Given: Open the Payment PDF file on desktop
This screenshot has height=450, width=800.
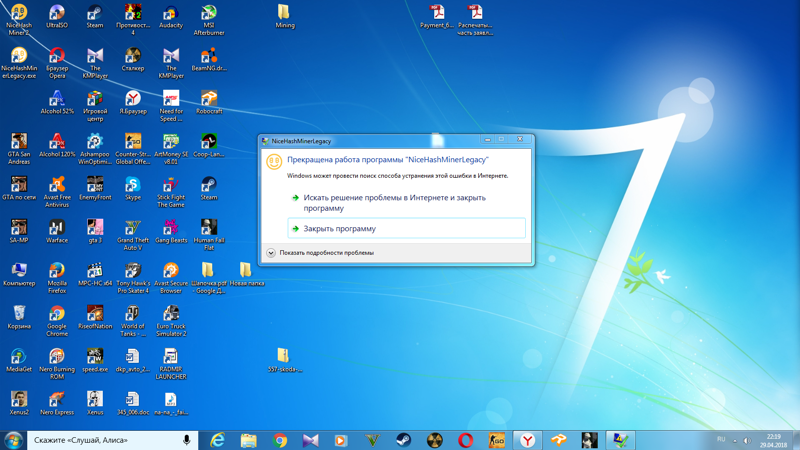Looking at the screenshot, I should 436,16.
